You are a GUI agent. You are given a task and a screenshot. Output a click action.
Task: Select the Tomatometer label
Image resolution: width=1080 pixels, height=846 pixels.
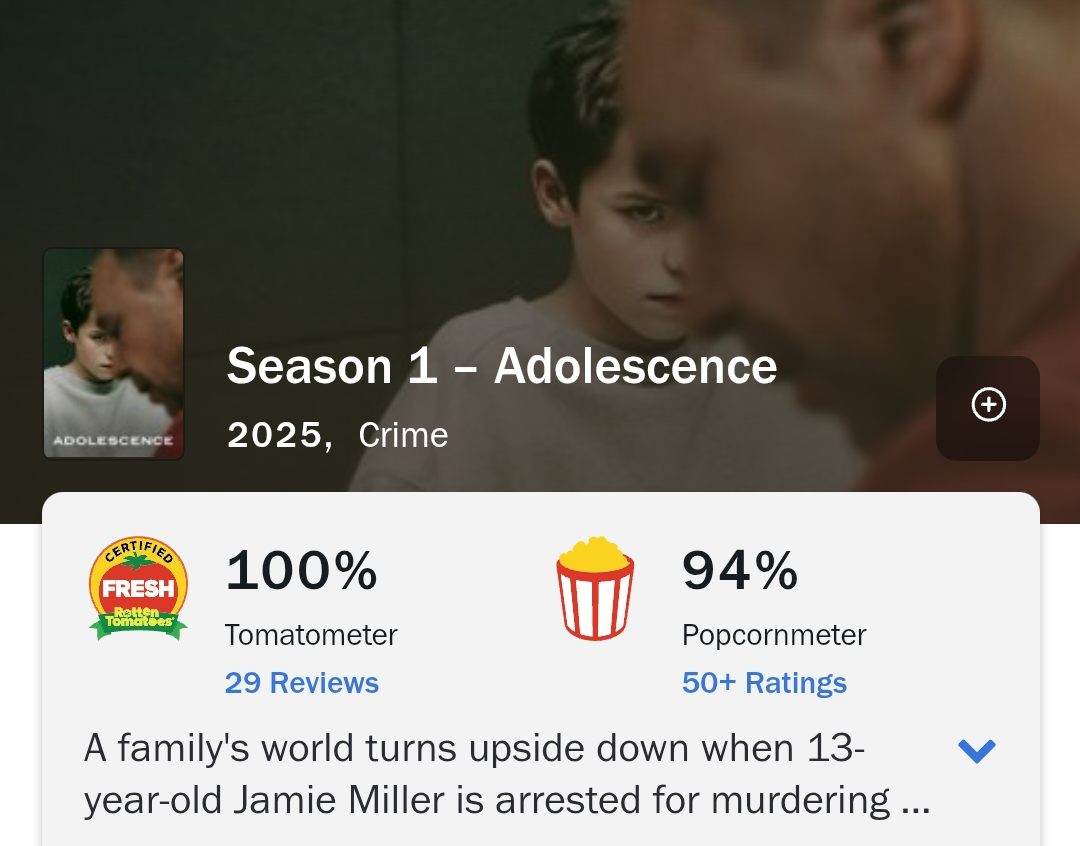coord(311,634)
